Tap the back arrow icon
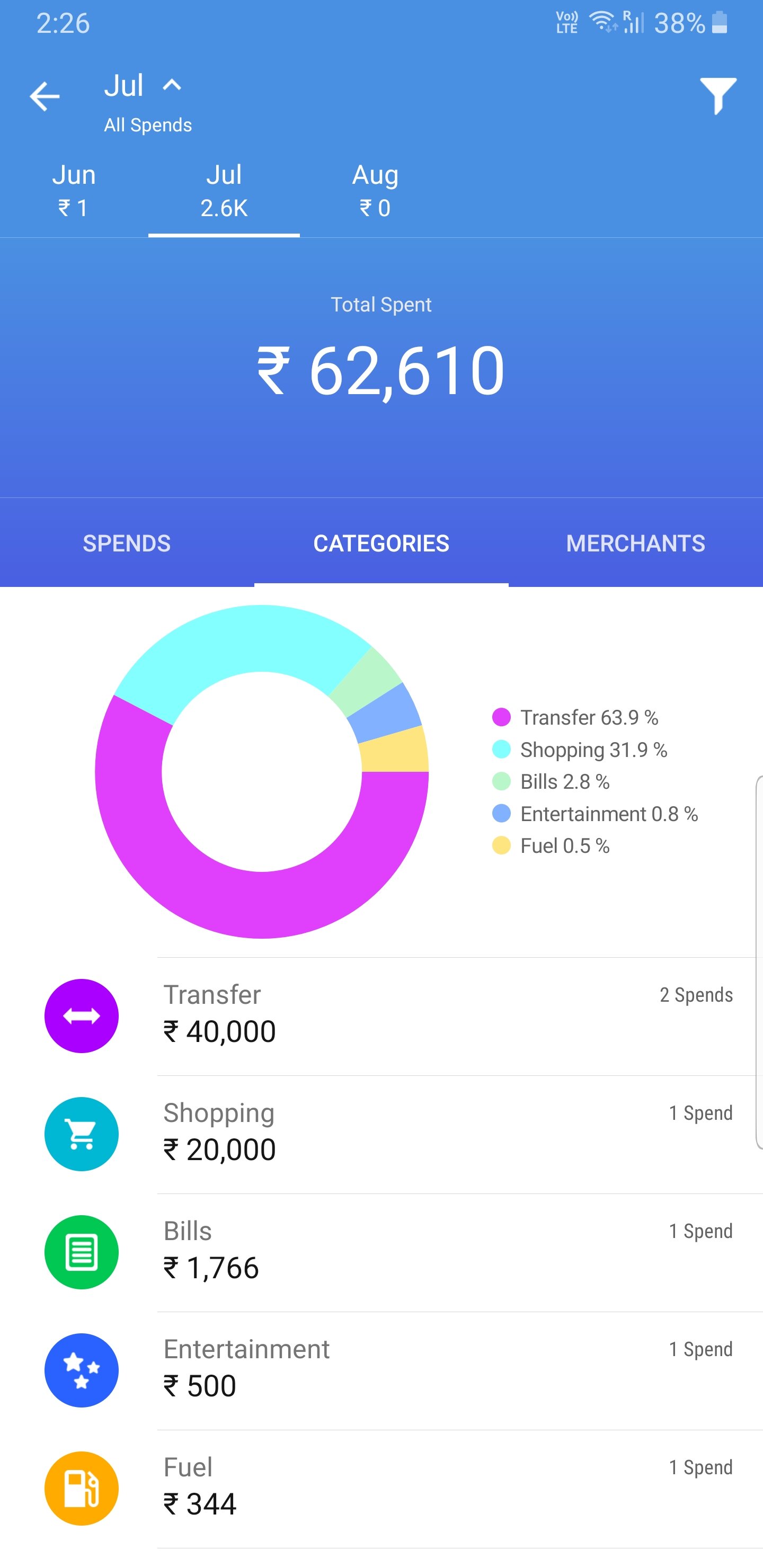The width and height of the screenshot is (763, 1568). (x=45, y=96)
